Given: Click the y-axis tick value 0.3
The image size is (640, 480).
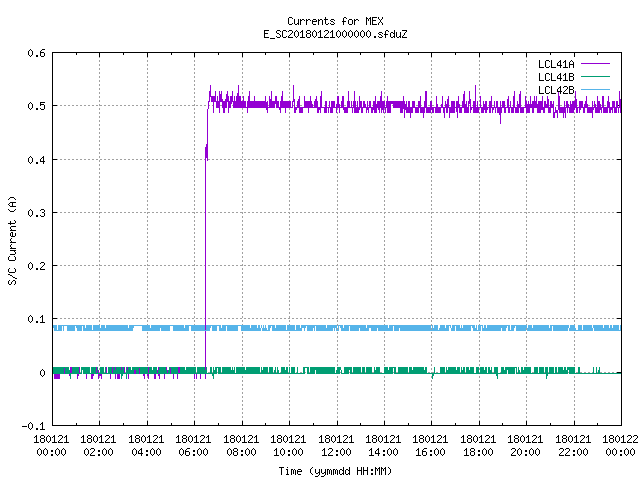Looking at the screenshot, I should coord(36,213).
